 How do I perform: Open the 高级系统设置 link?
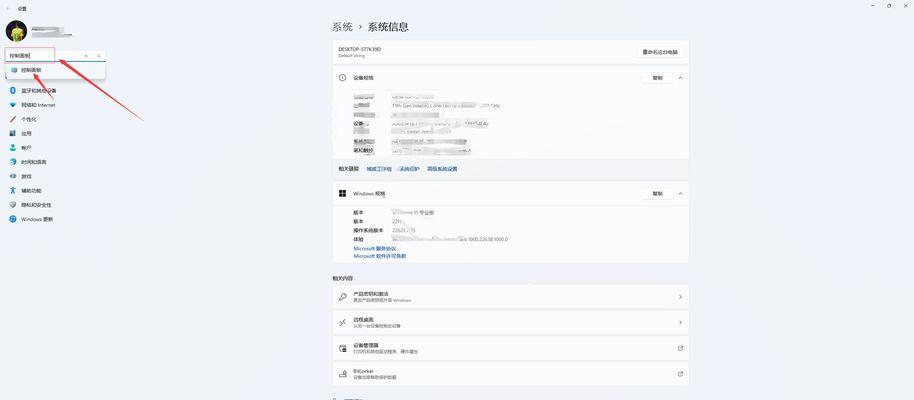442,169
